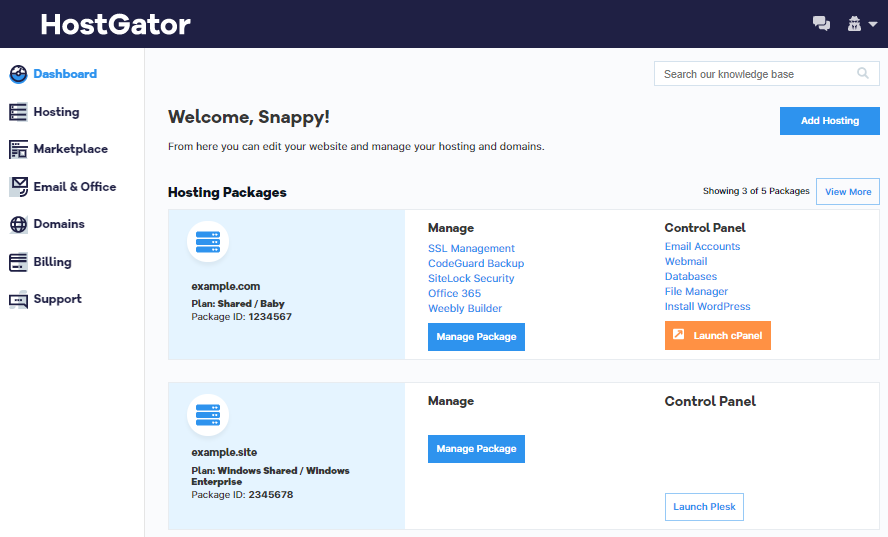This screenshot has height=537, width=888.
Task: Open Office 365 link
Action: click(x=454, y=293)
